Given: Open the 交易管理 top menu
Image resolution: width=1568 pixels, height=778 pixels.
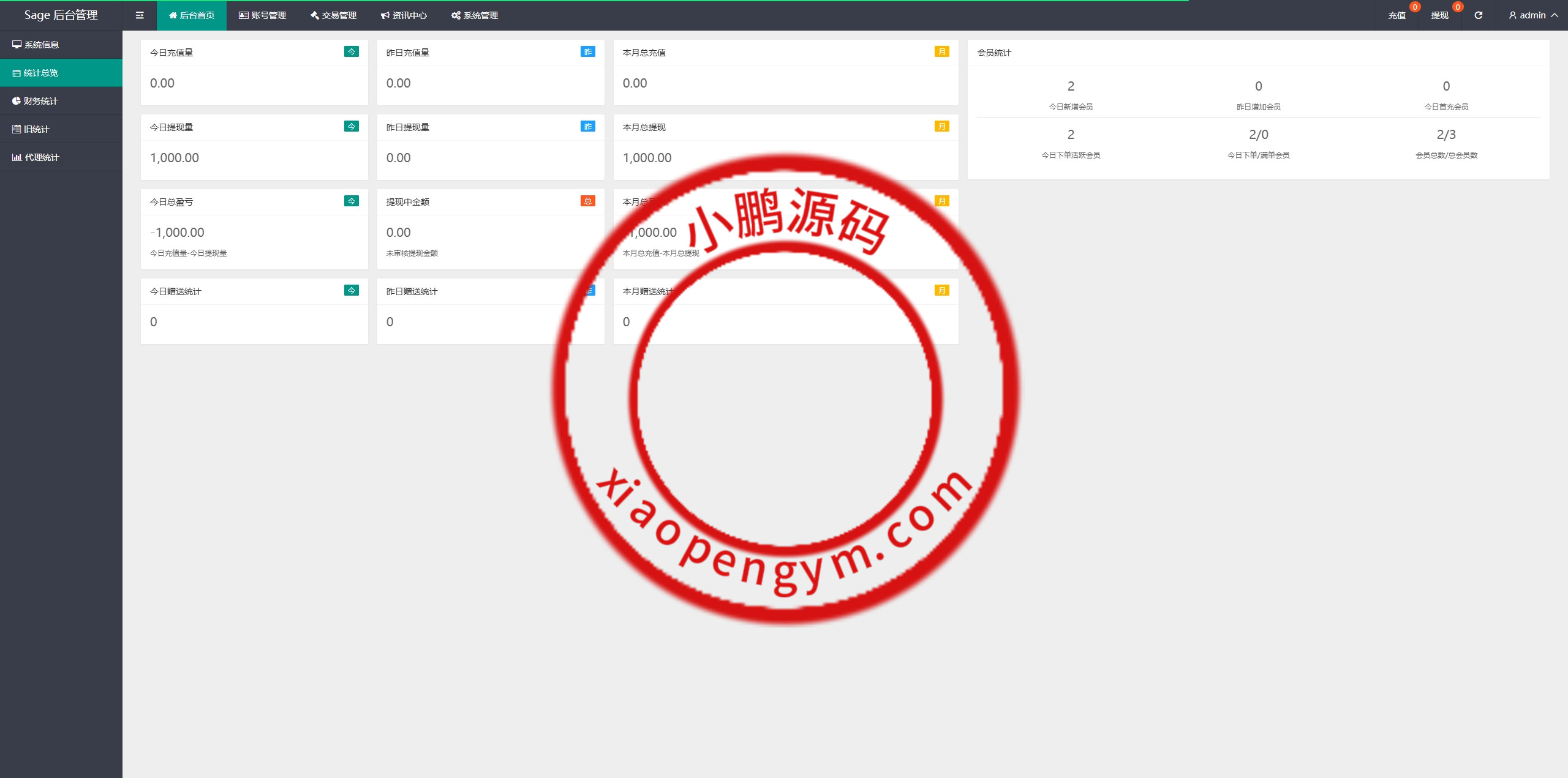Looking at the screenshot, I should 333,15.
